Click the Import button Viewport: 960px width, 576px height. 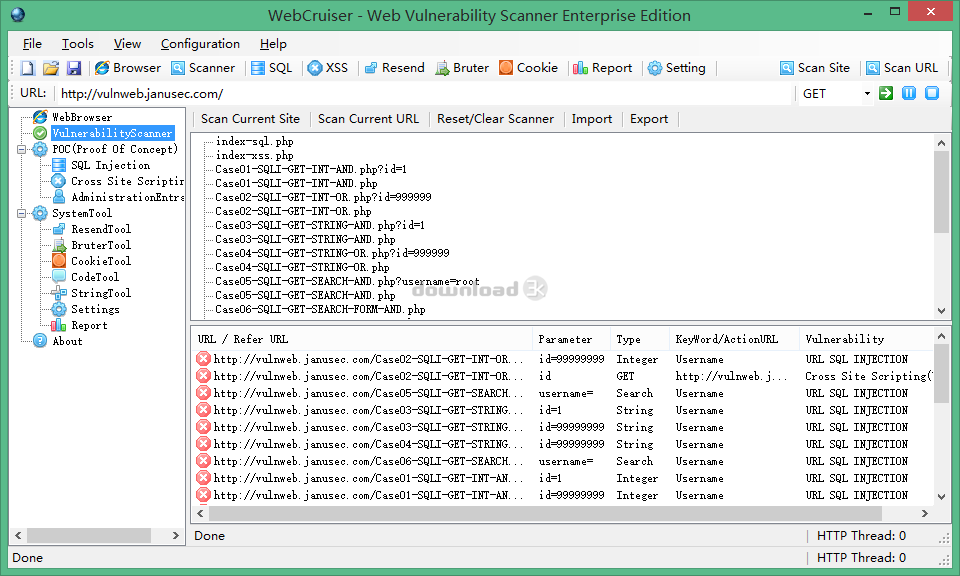point(591,119)
